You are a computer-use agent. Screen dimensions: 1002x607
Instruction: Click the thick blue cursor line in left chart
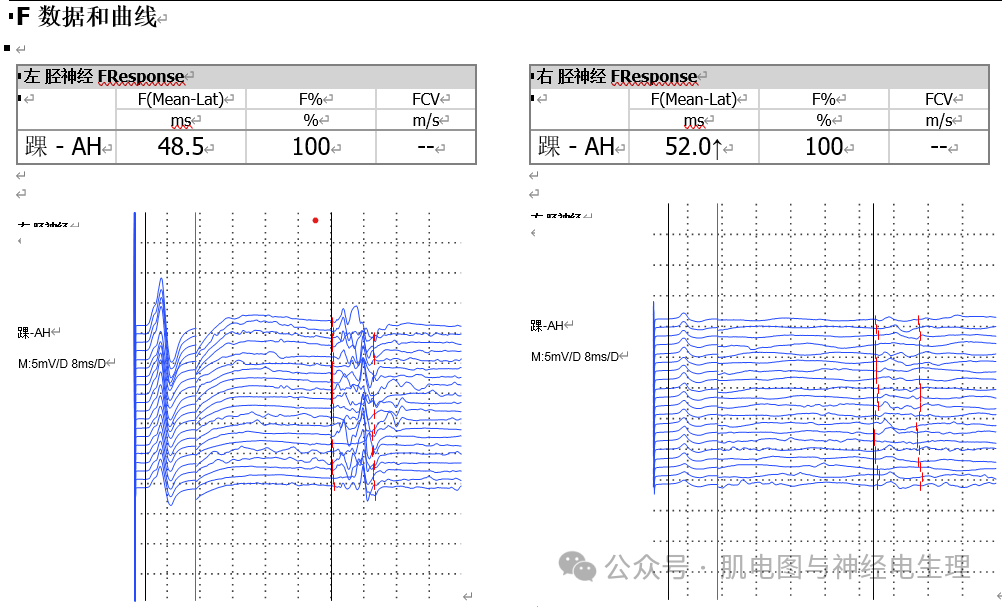click(x=135, y=400)
